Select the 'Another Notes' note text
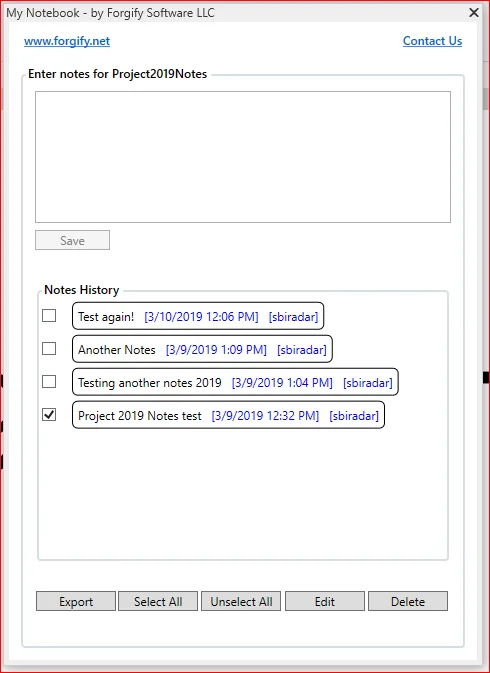This screenshot has height=673, width=490. click(117, 350)
